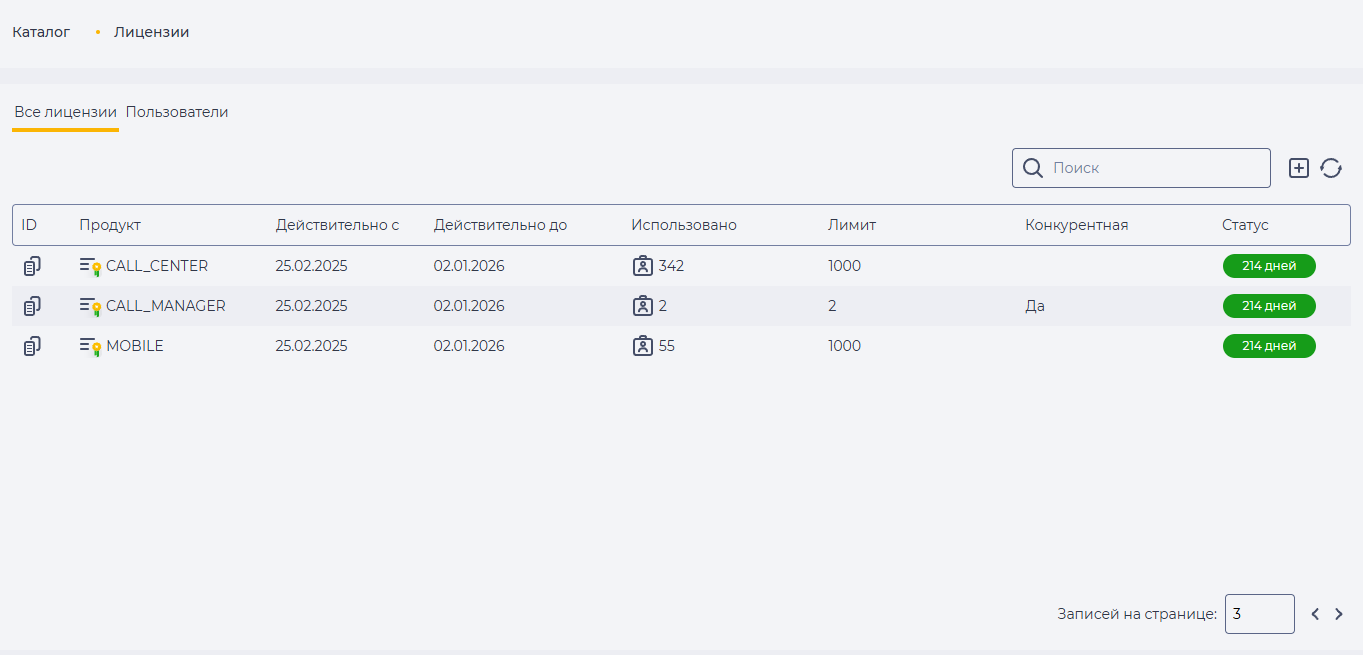Click the used count 342
The image size is (1363, 655).
pos(671,266)
